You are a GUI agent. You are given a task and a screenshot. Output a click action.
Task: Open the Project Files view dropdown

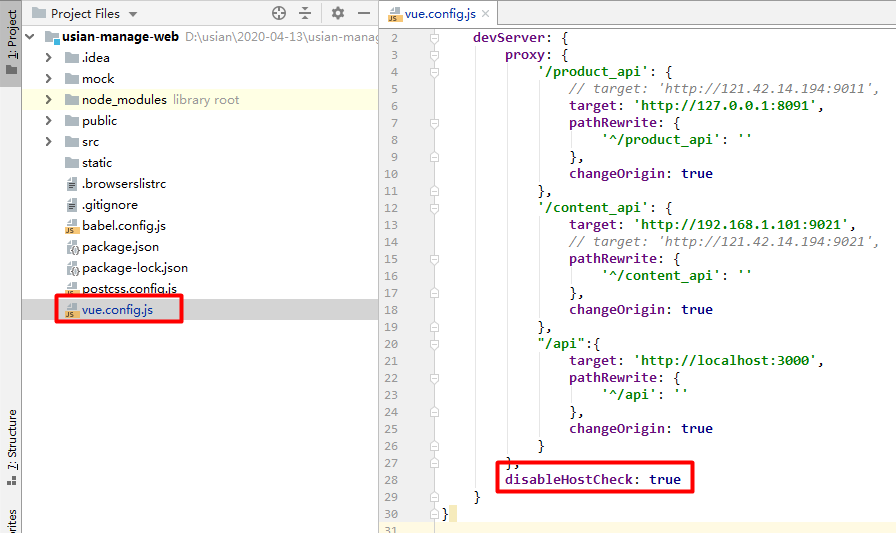(x=133, y=14)
